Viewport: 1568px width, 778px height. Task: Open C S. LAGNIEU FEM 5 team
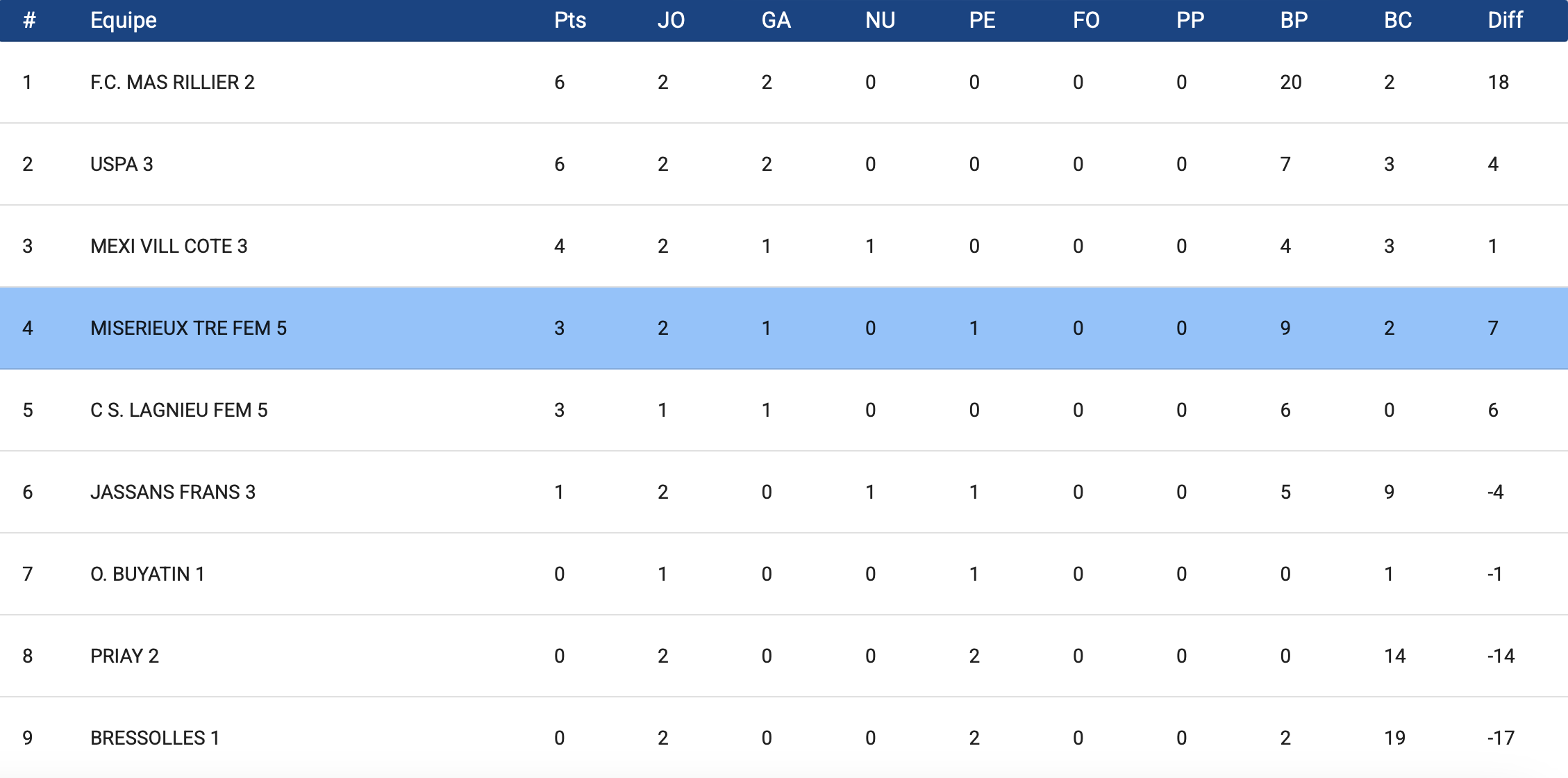(x=178, y=411)
